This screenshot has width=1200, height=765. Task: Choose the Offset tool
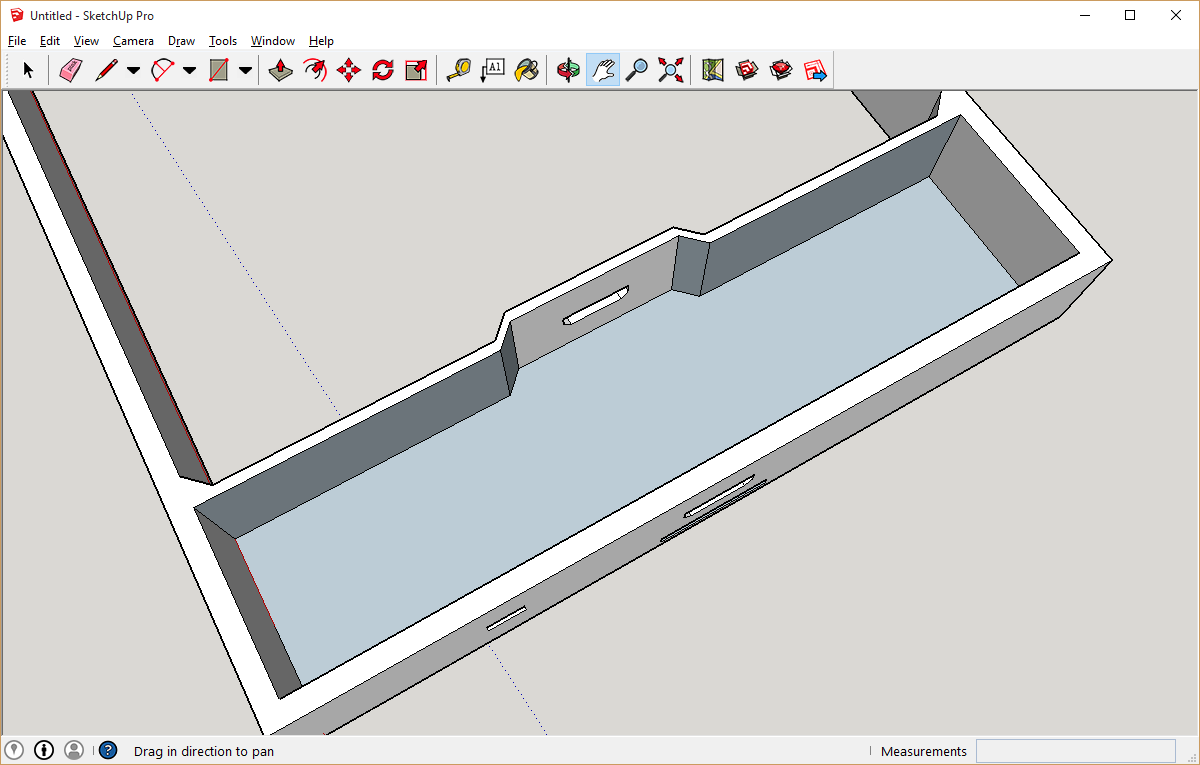click(315, 70)
